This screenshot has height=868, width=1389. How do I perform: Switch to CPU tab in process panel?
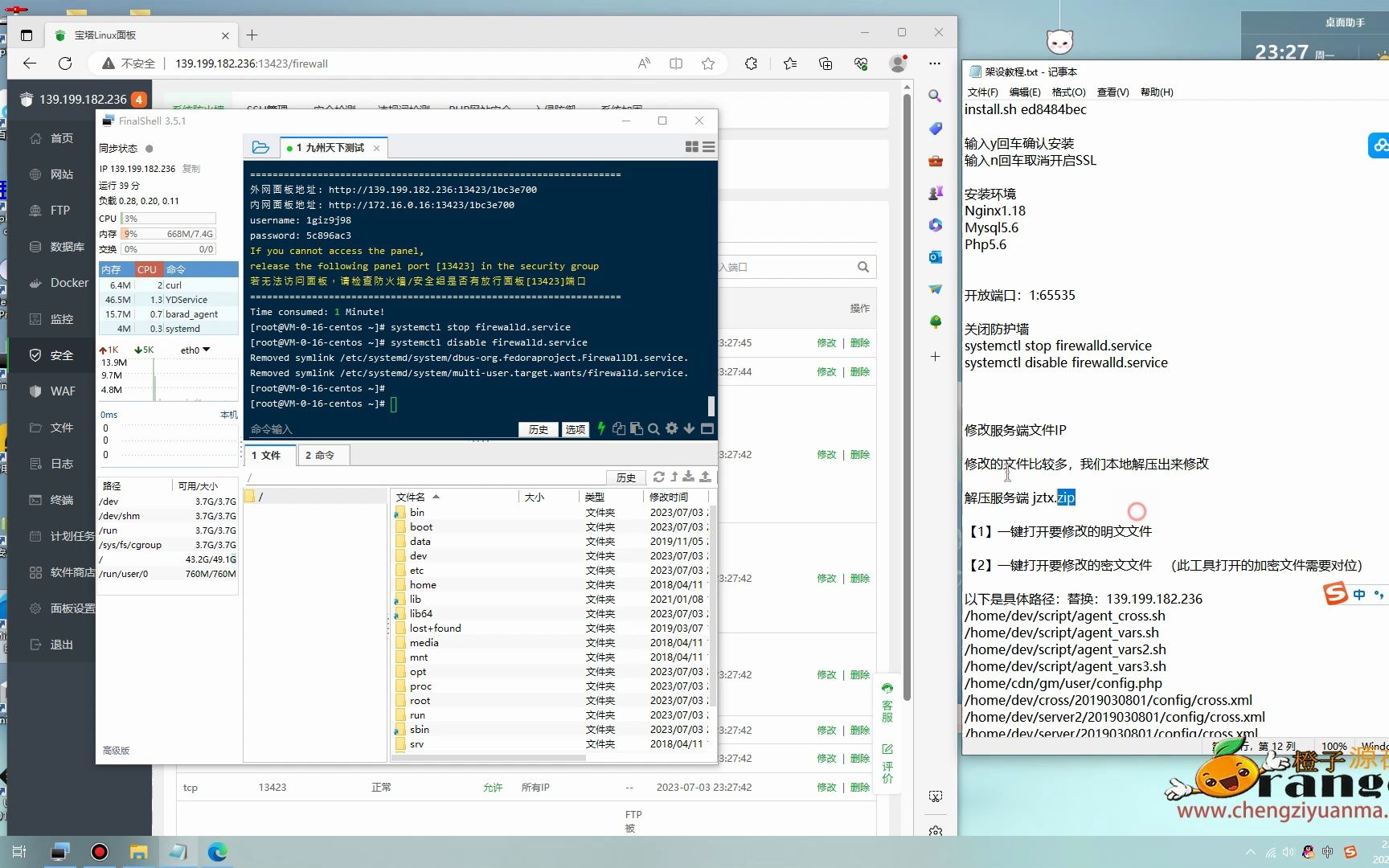click(x=147, y=269)
